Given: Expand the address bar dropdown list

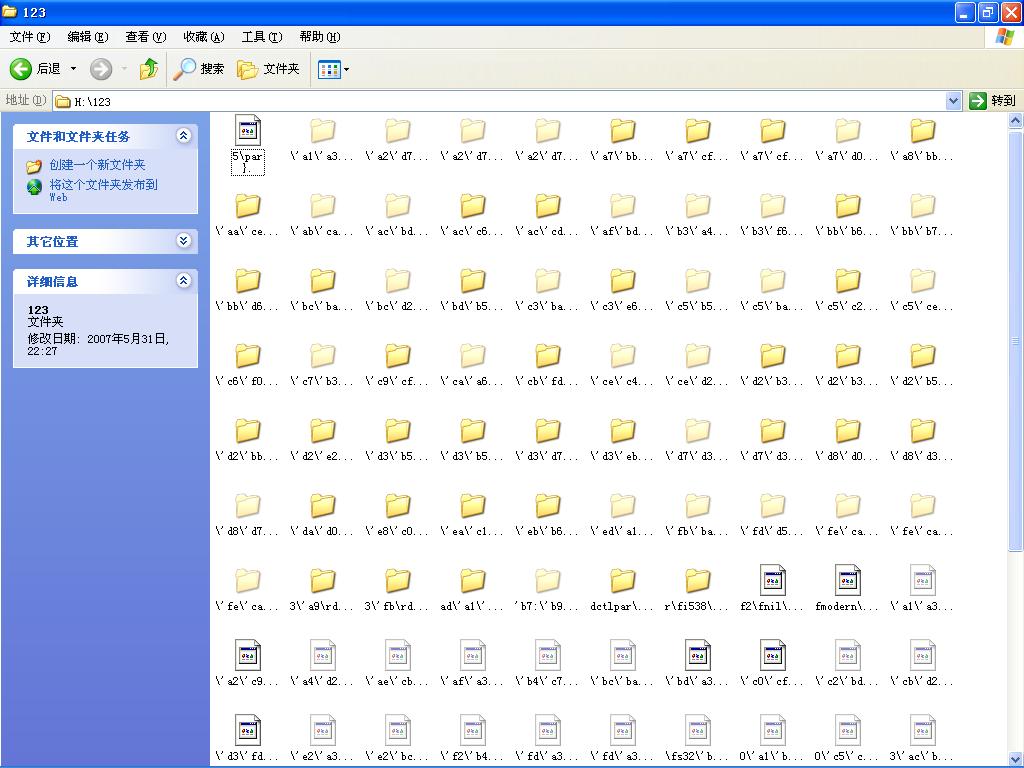Looking at the screenshot, I should point(953,101).
